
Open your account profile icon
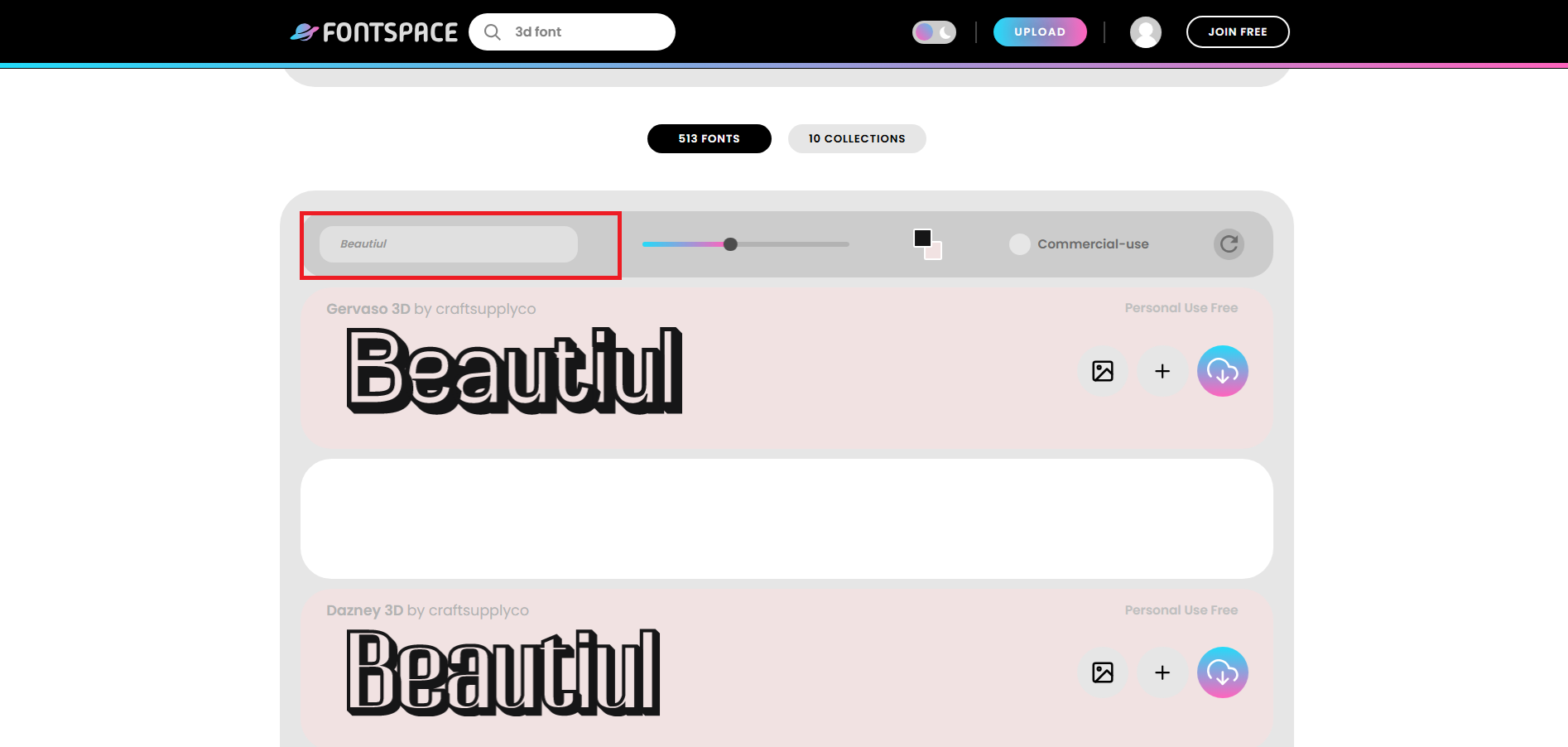coord(1145,31)
